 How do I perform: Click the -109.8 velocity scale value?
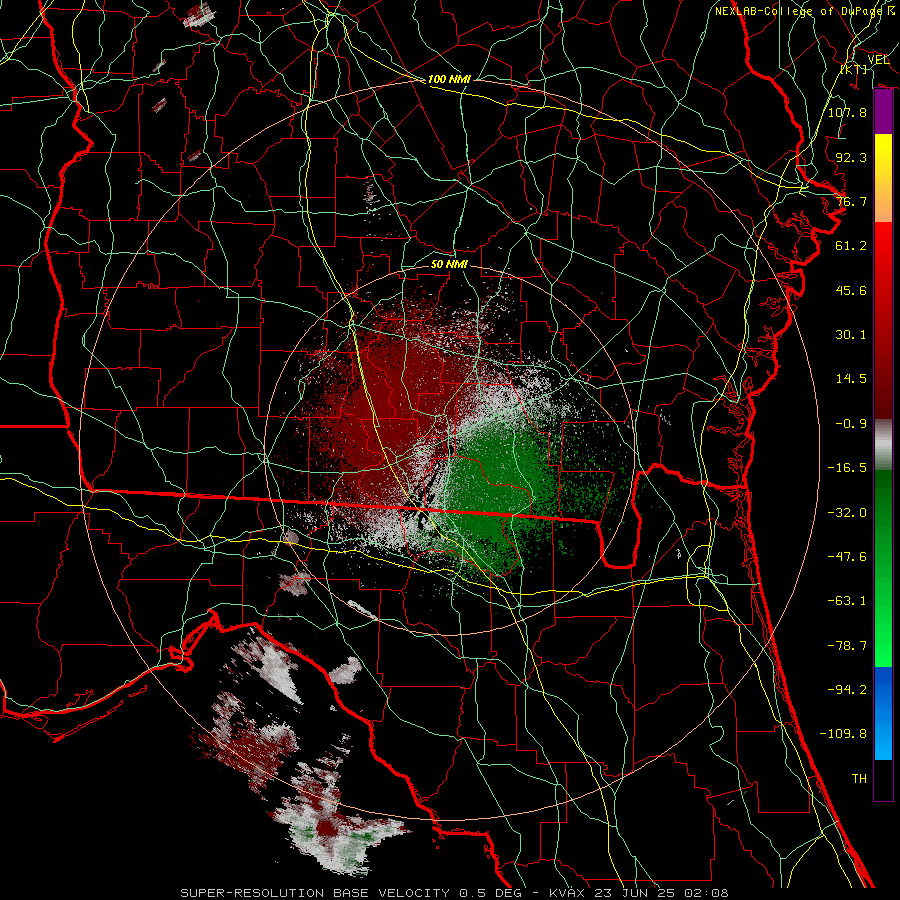[x=843, y=734]
